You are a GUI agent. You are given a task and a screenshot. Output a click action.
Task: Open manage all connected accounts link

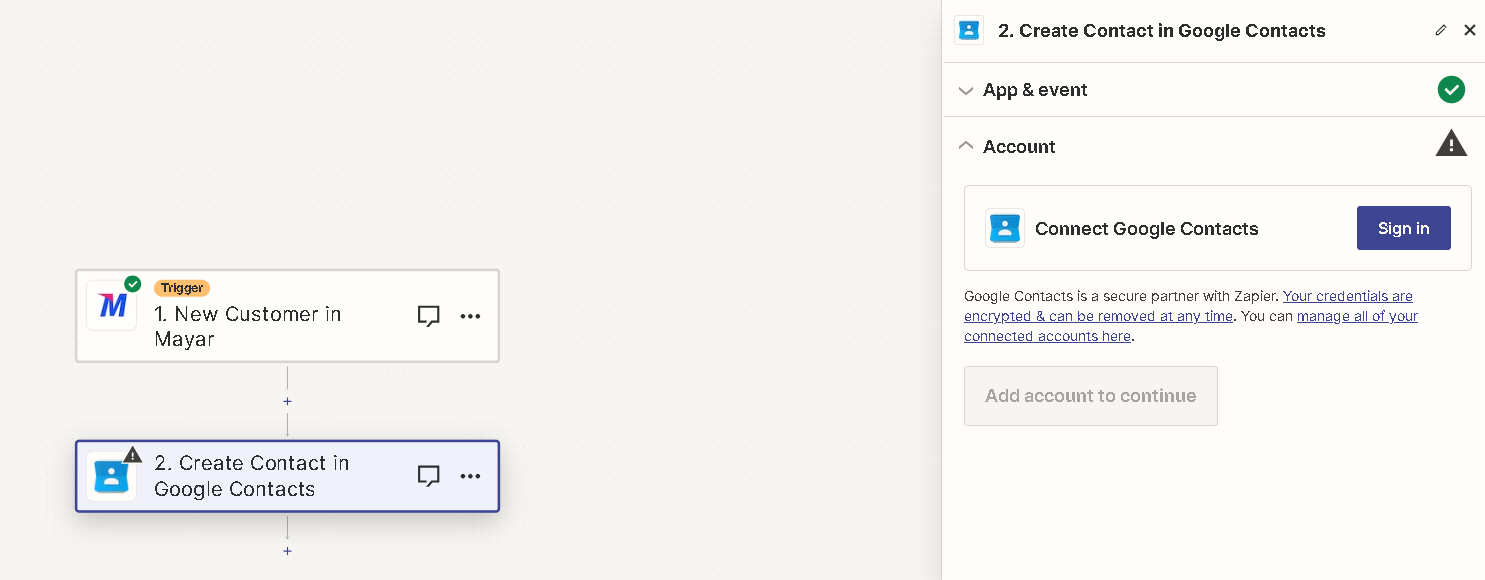coord(1190,326)
